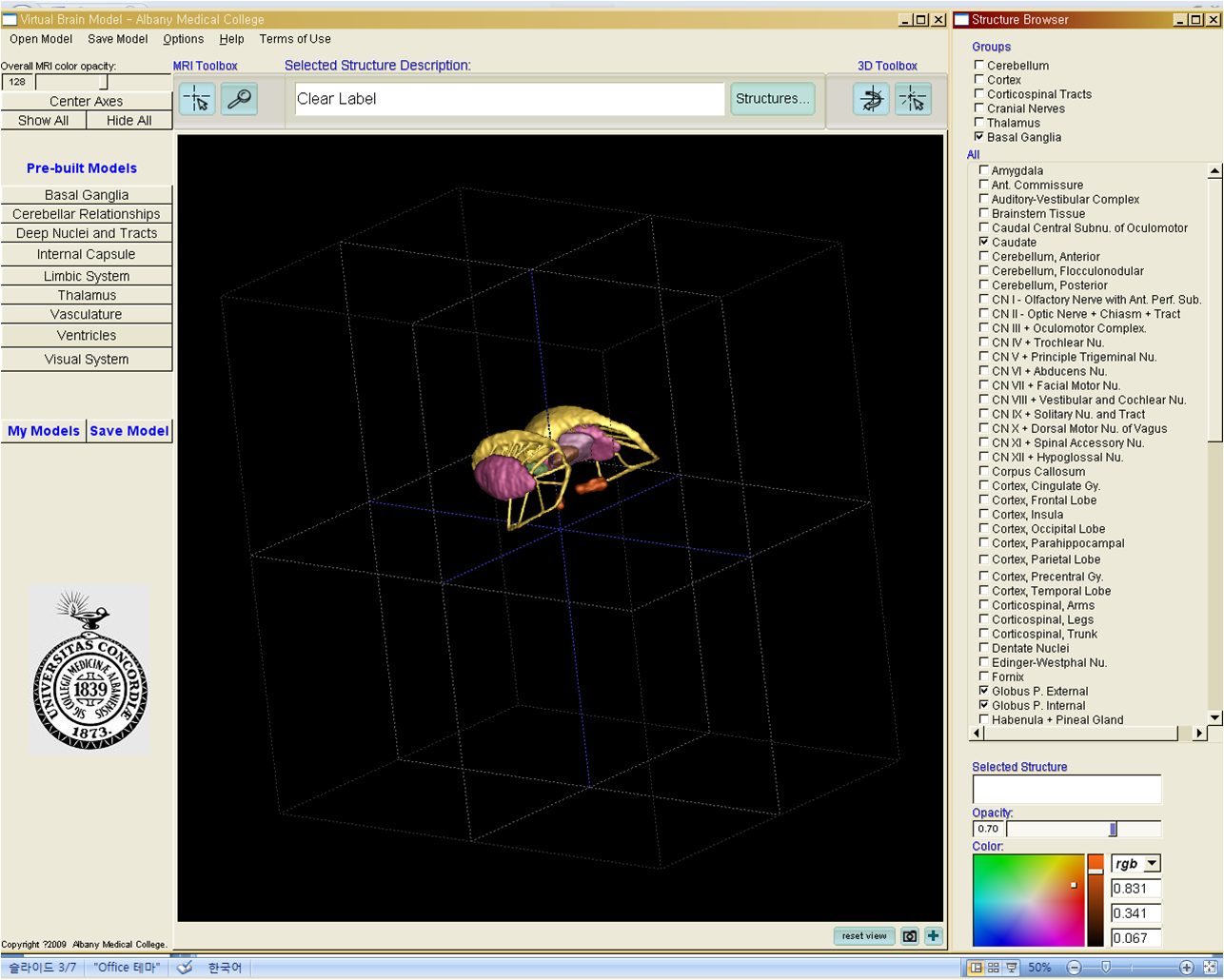The height and width of the screenshot is (980, 1224).
Task: Click the plus icon beside the camera
Action: pyautogui.click(x=933, y=936)
